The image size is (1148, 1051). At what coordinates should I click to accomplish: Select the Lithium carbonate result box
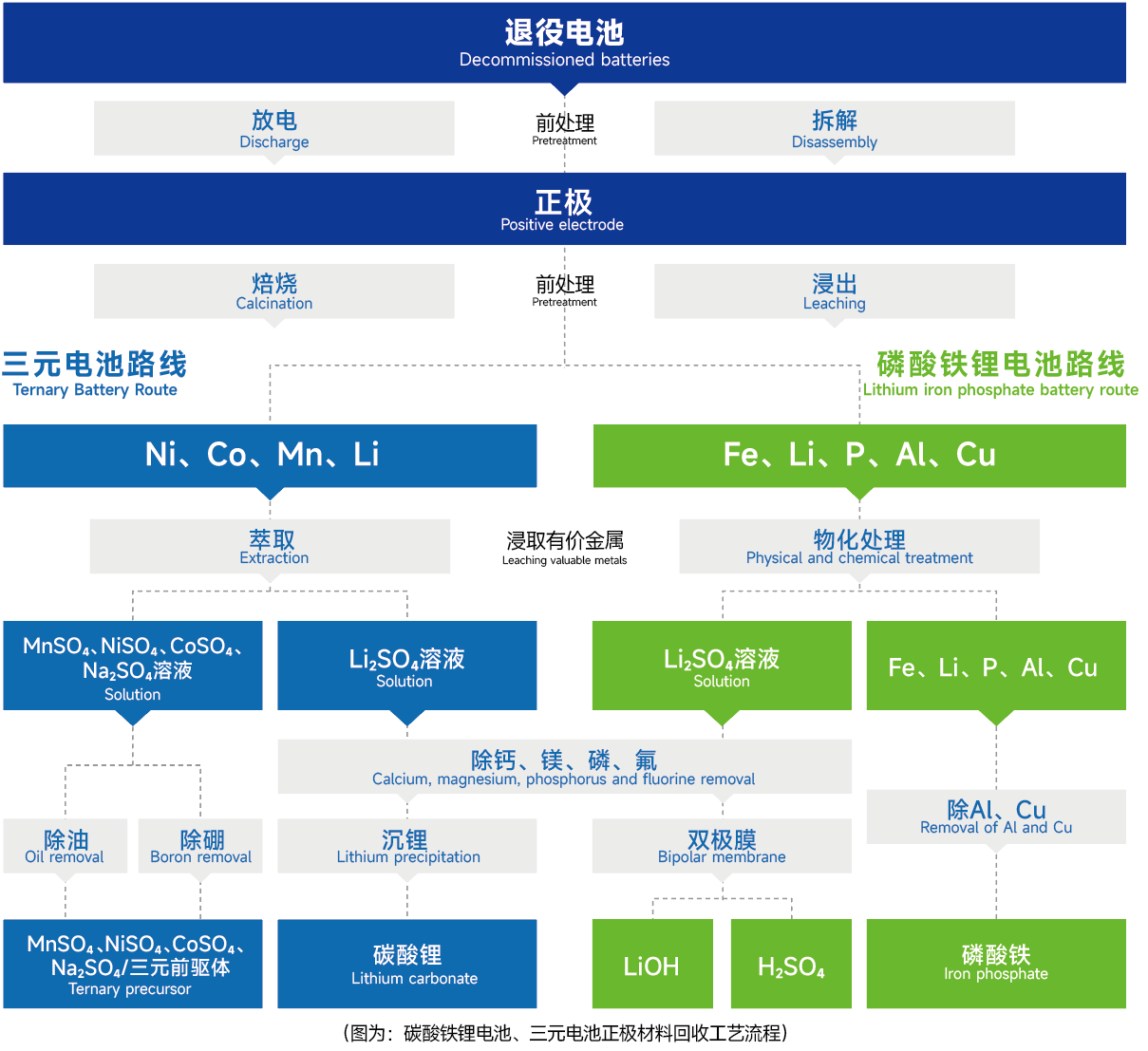click(x=406, y=964)
